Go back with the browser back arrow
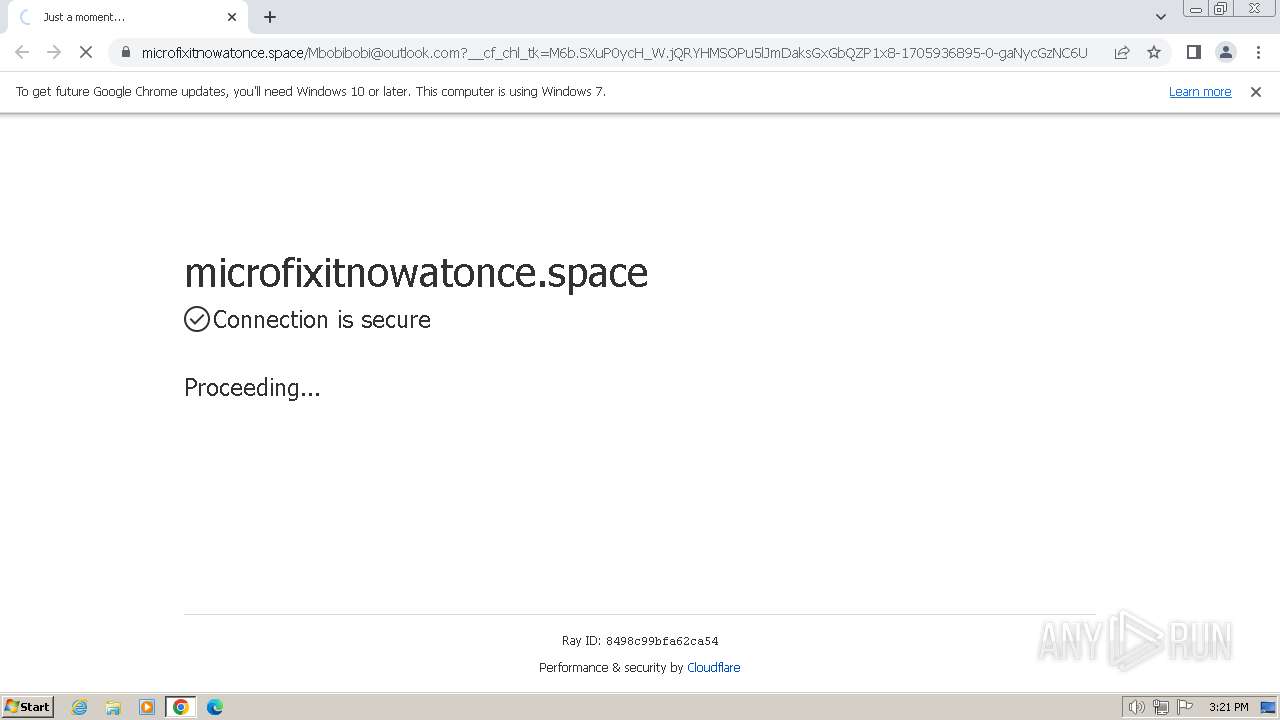 22,52
